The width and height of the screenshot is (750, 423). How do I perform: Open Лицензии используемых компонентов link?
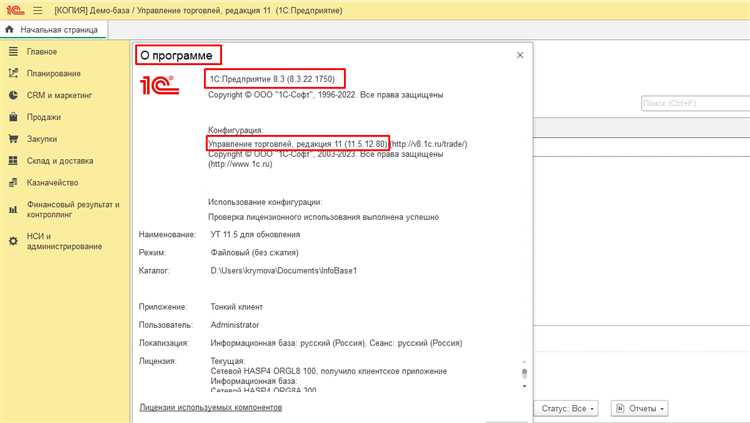click(x=210, y=407)
